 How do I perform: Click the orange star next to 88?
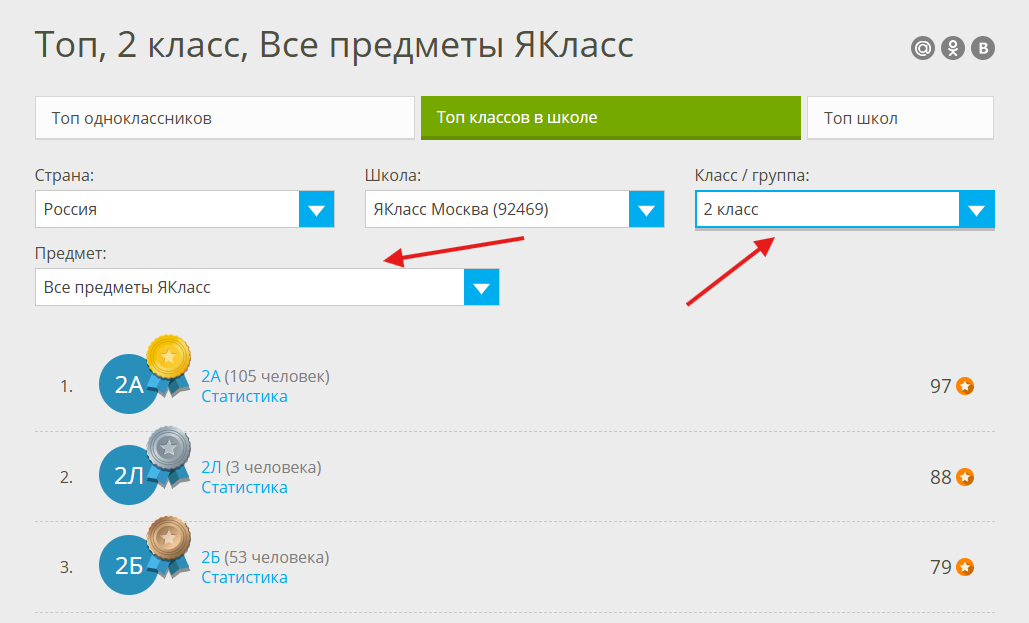965,477
